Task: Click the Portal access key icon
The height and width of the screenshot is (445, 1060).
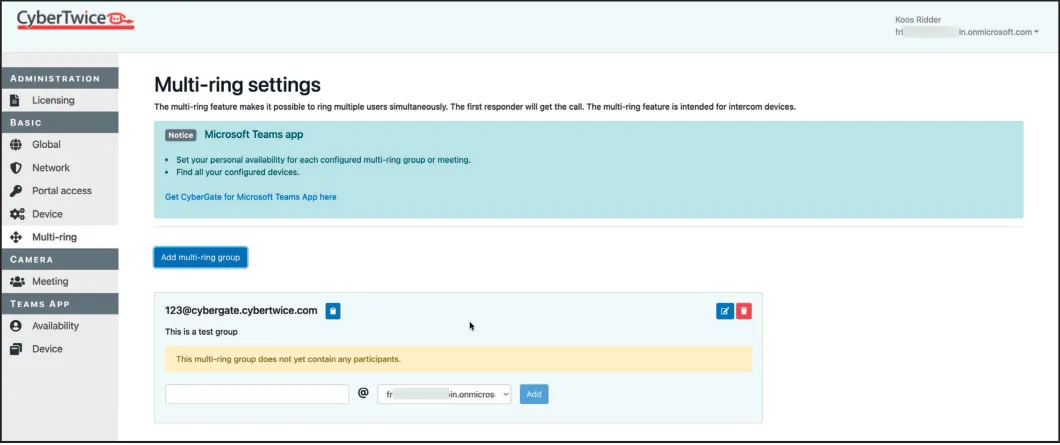Action: coord(16,191)
